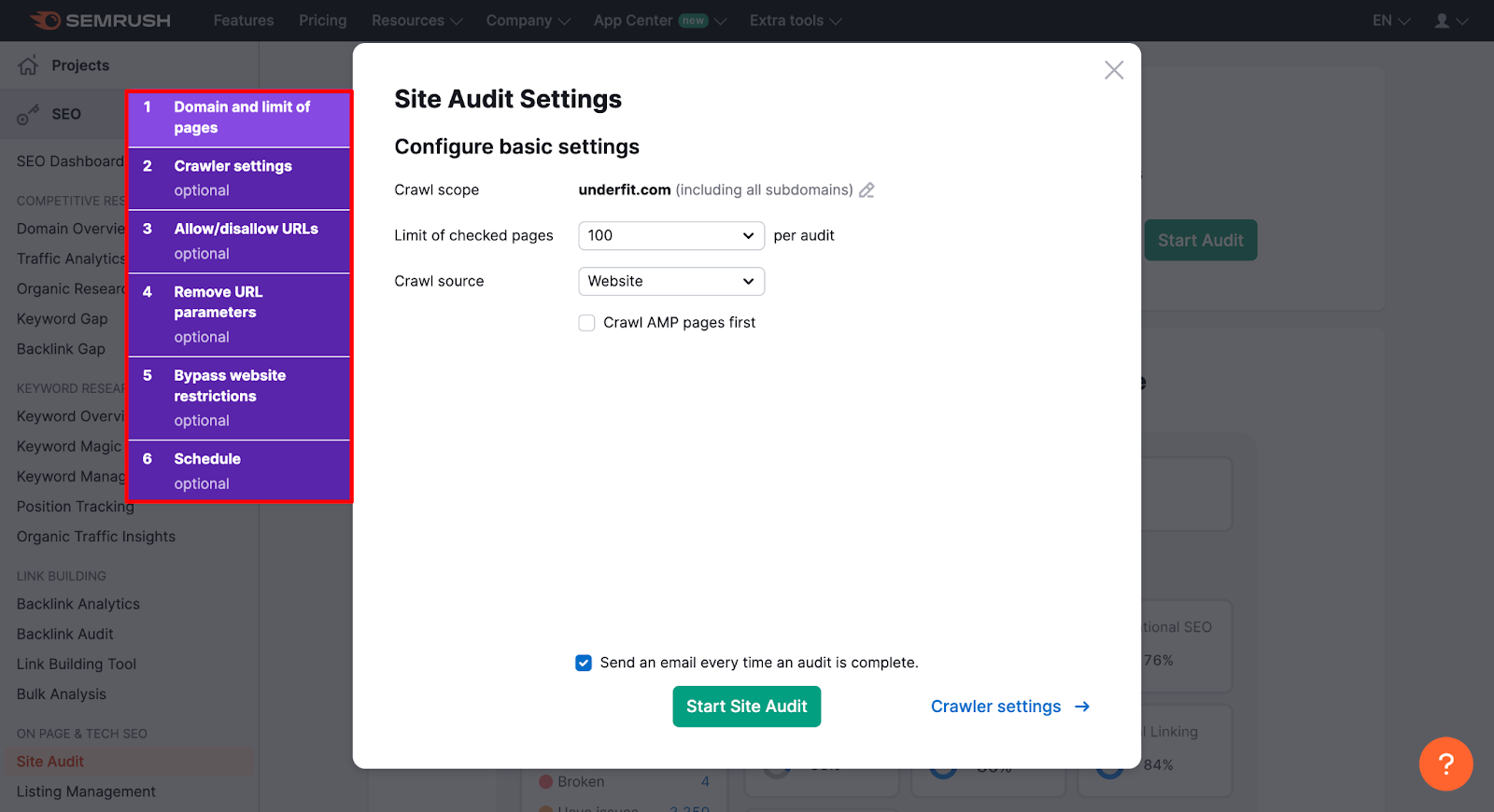
Task: Click the background Start Audit button
Action: 1200,240
